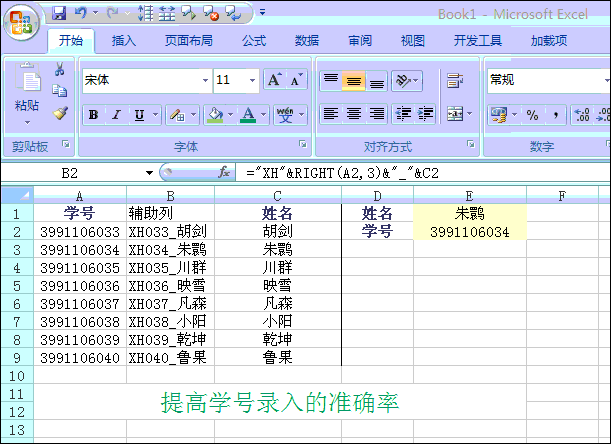Click the accounting number format icon
The image size is (611, 444).
[x=499, y=115]
